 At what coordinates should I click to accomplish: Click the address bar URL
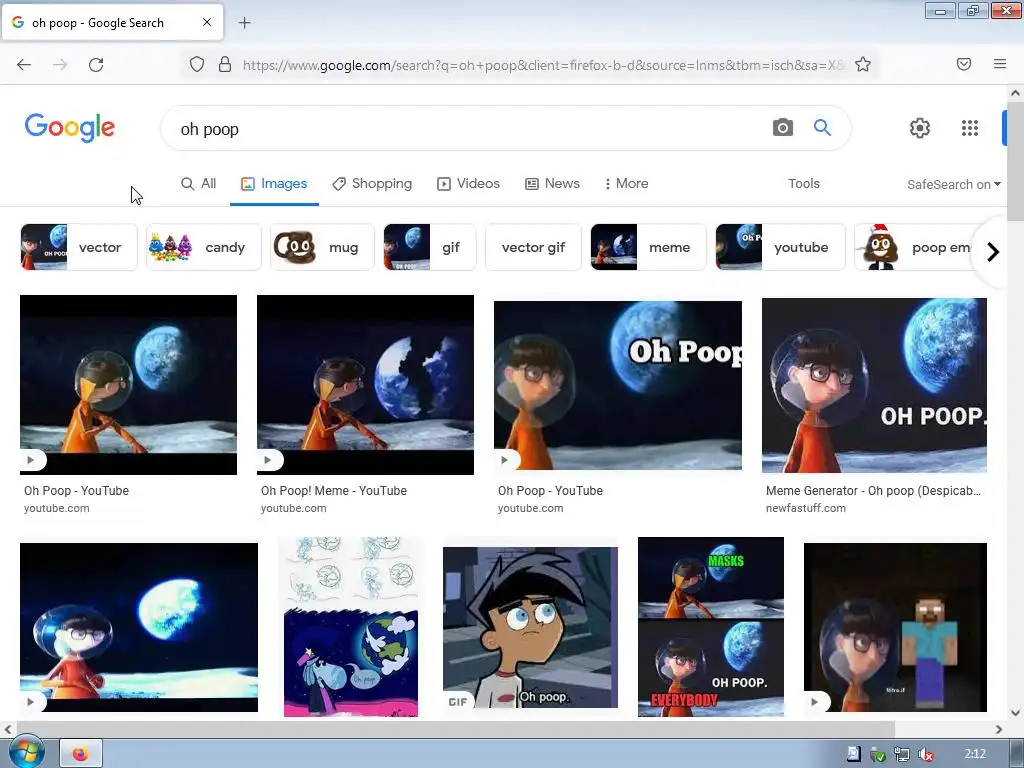(543, 65)
